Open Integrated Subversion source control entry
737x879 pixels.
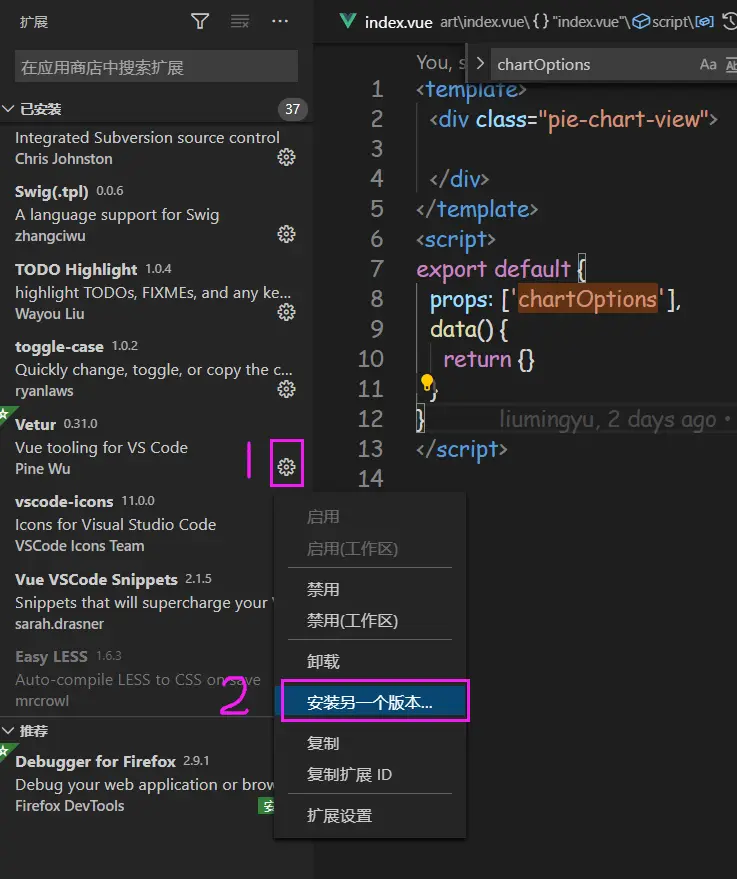[x=156, y=147]
